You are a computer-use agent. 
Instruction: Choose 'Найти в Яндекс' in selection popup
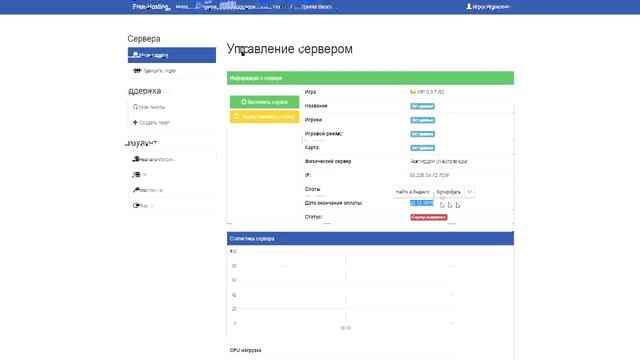click(412, 192)
